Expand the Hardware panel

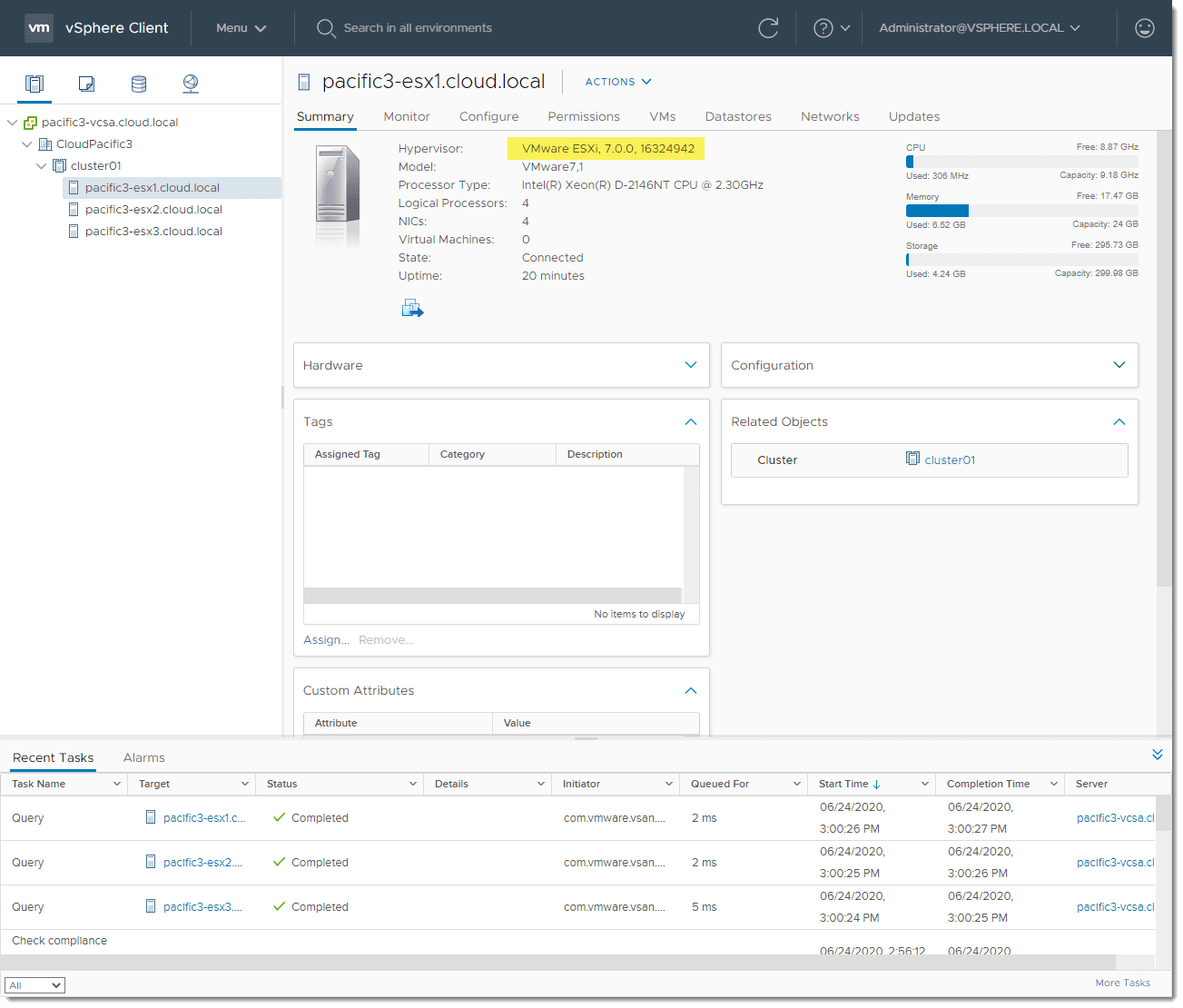[690, 365]
